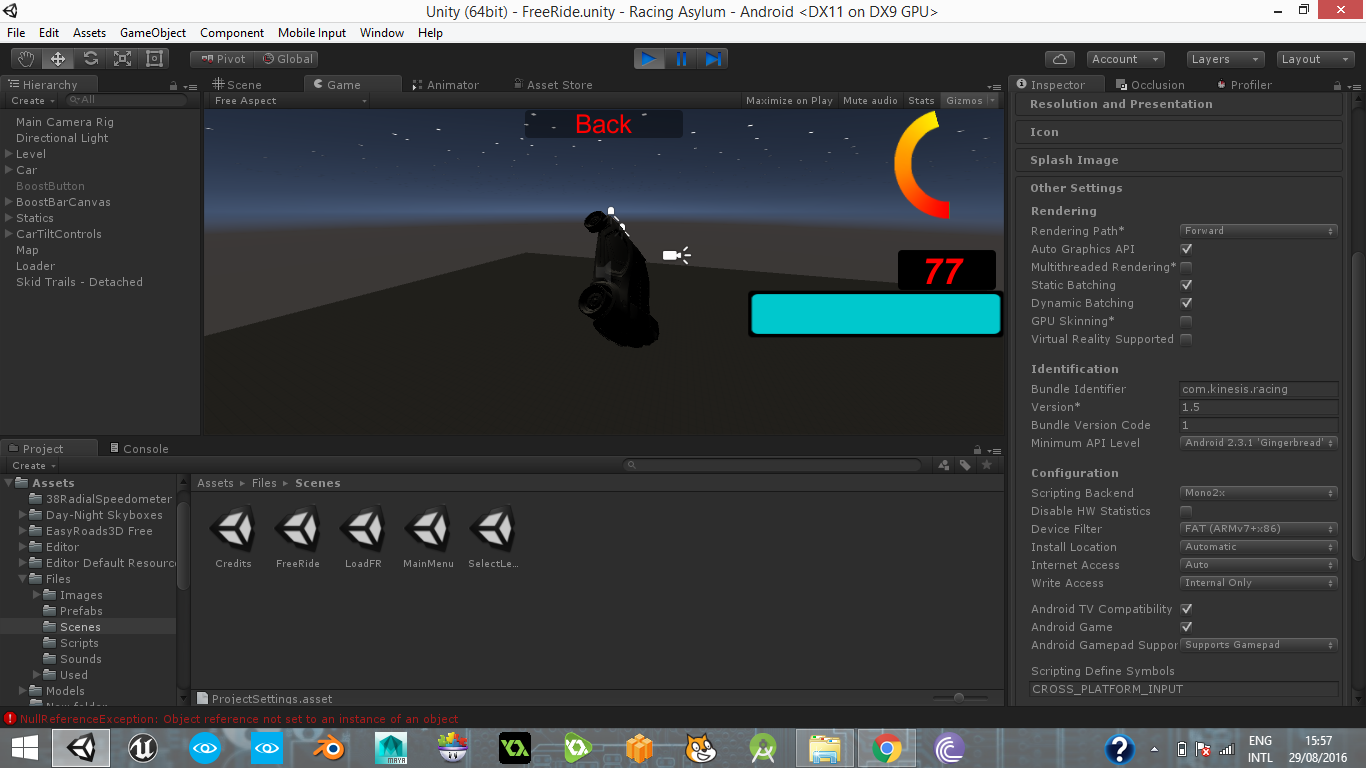The height and width of the screenshot is (768, 1366).
Task: Open the Minimum API Level dropdown
Action: [1259, 443]
